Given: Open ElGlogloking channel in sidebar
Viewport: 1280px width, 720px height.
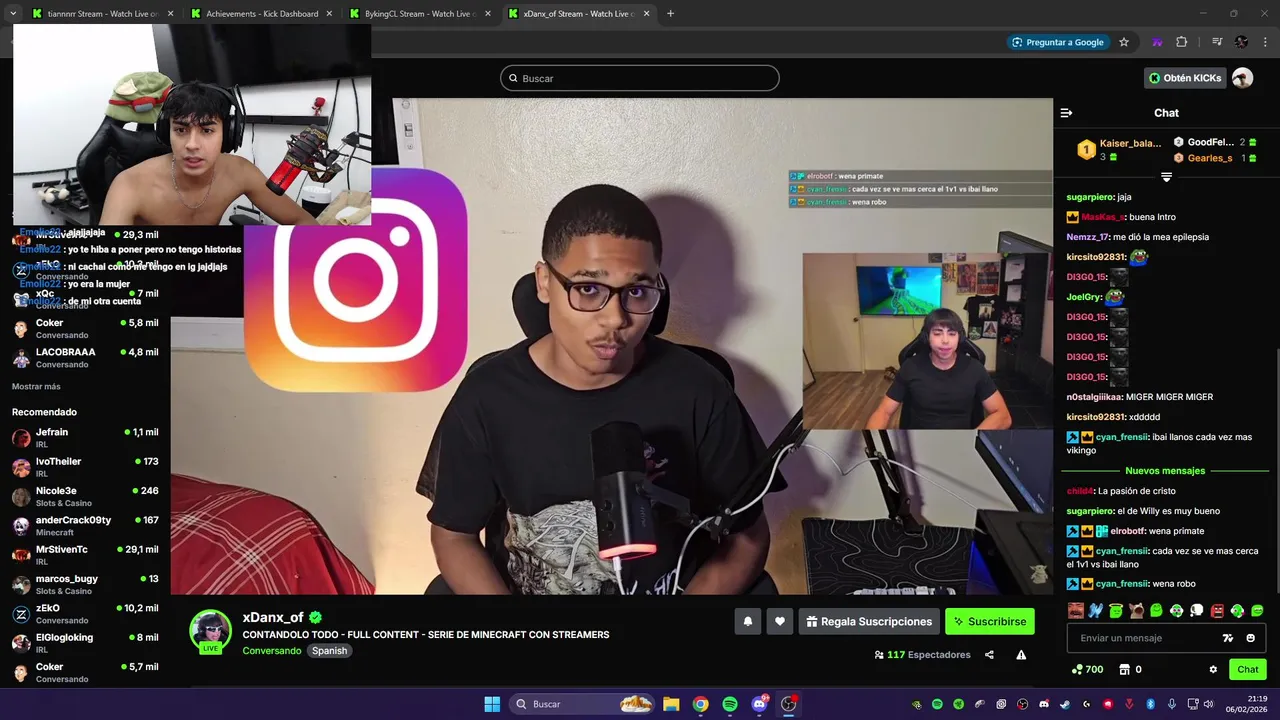Looking at the screenshot, I should [85, 643].
